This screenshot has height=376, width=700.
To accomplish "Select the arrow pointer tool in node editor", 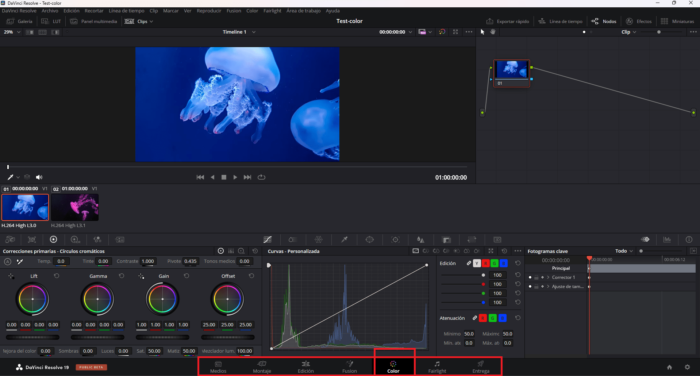I will (x=482, y=32).
